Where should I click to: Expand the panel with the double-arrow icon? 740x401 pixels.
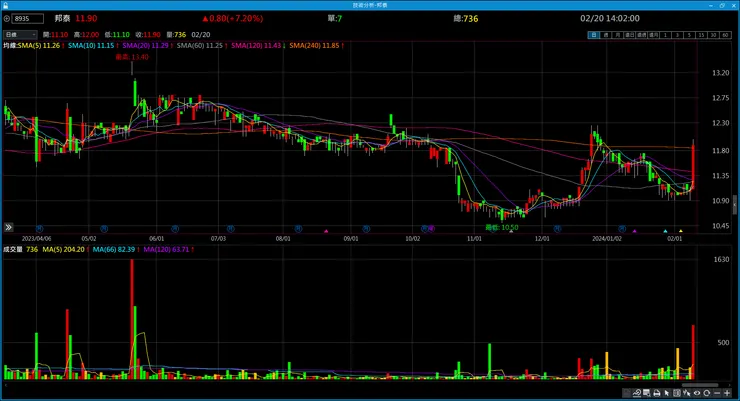[8, 227]
